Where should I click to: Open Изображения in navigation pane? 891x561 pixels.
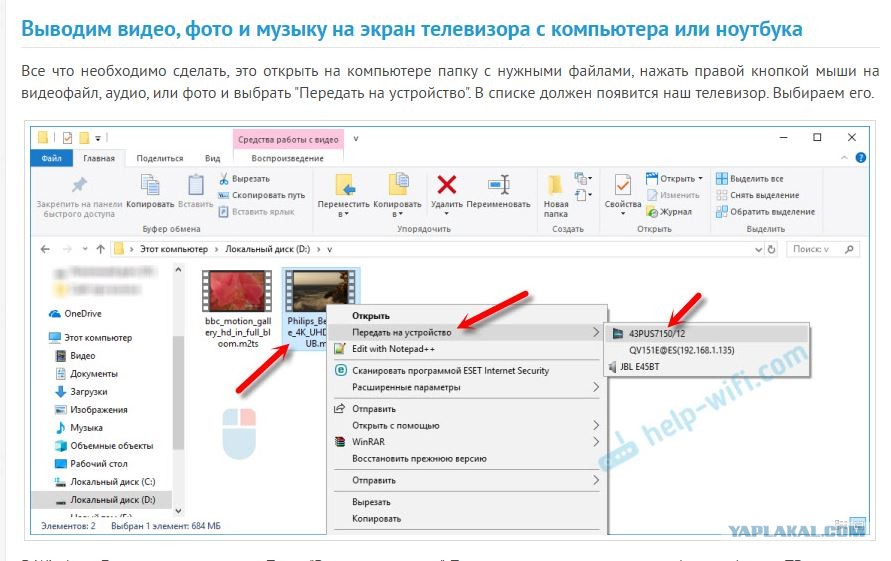91,410
